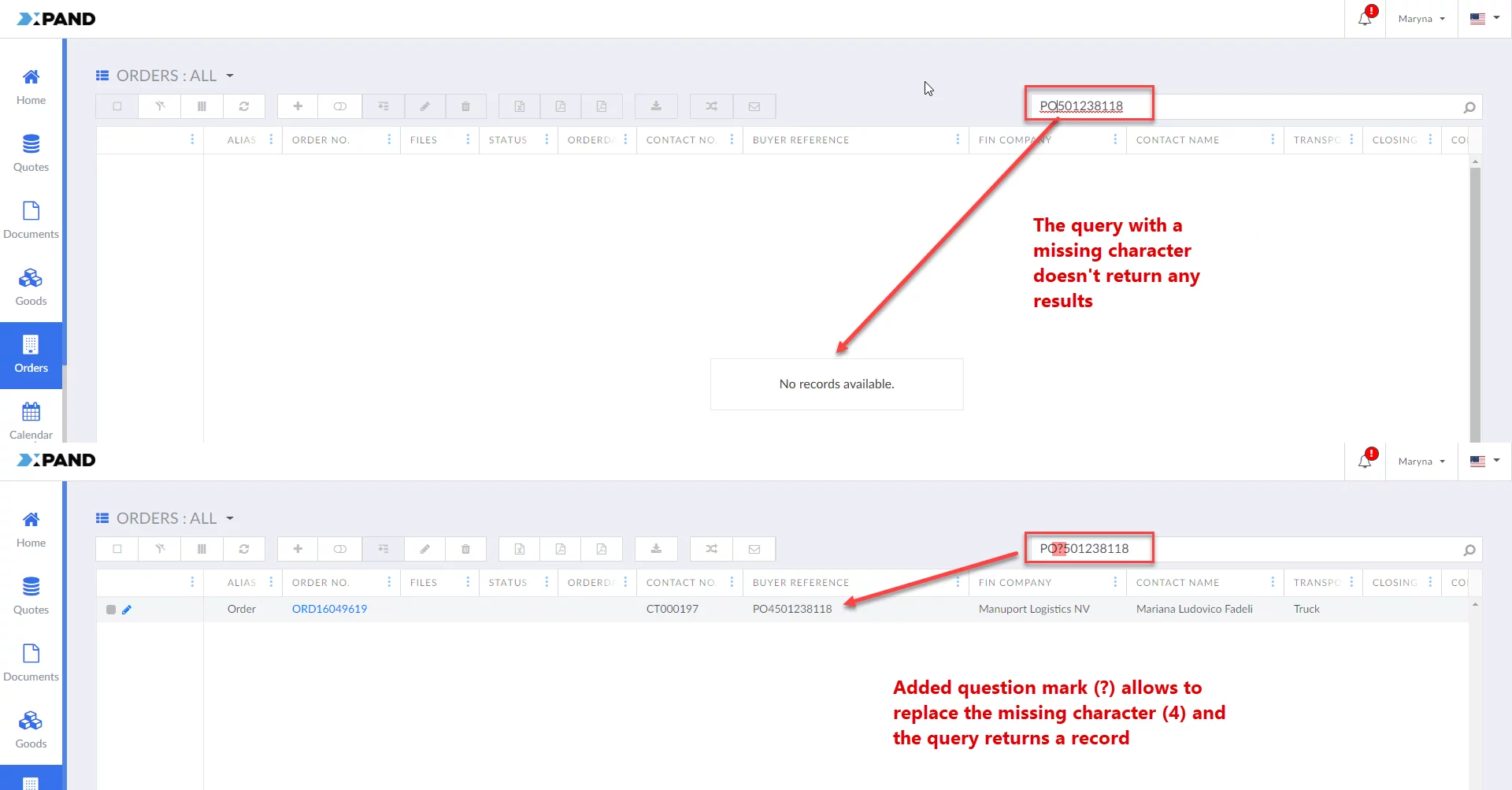Click the add (plus) button above the No records message
This screenshot has height=790, width=1512.
click(x=298, y=106)
